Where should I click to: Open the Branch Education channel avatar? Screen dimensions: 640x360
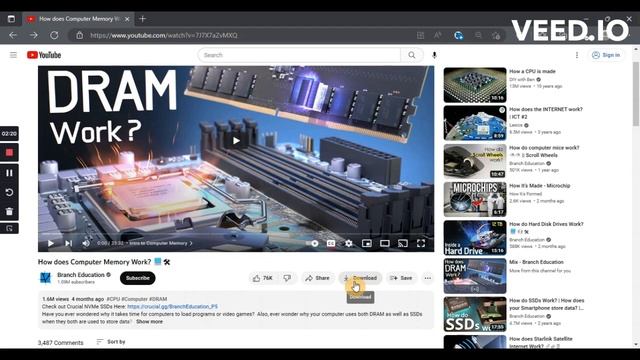(x=45, y=278)
